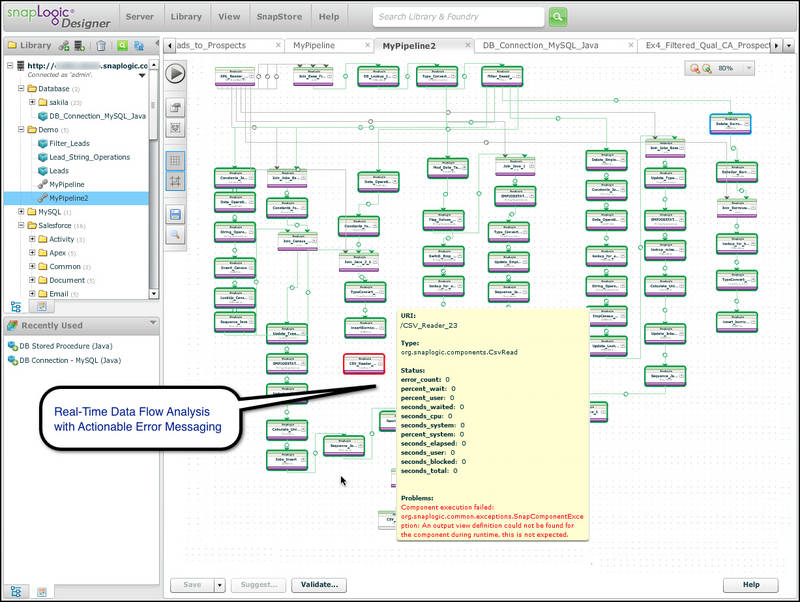800x602 pixels.
Task: Open the tab list dropdown at far right
Action: 789,45
